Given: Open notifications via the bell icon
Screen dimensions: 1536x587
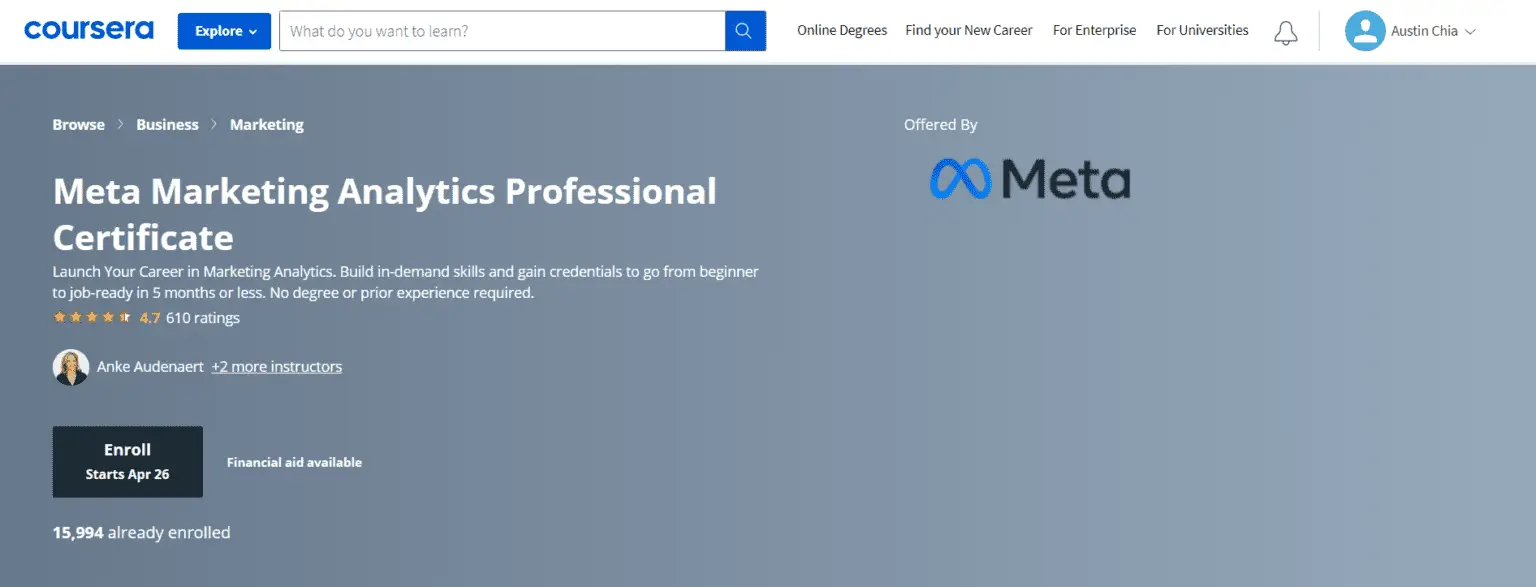Looking at the screenshot, I should (x=1285, y=31).
